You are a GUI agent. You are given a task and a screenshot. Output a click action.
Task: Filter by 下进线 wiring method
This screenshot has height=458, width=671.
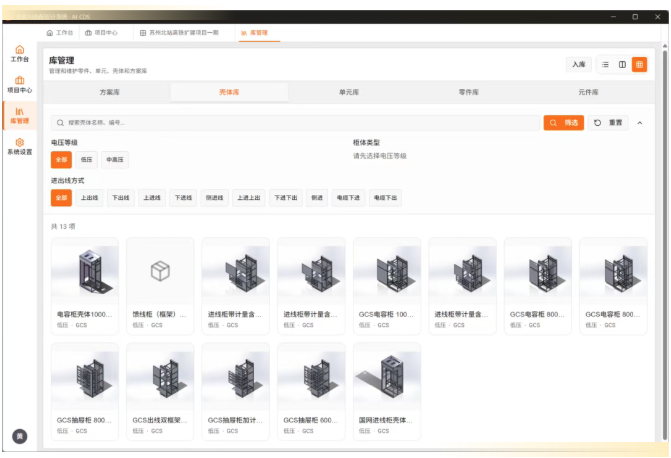click(183, 198)
